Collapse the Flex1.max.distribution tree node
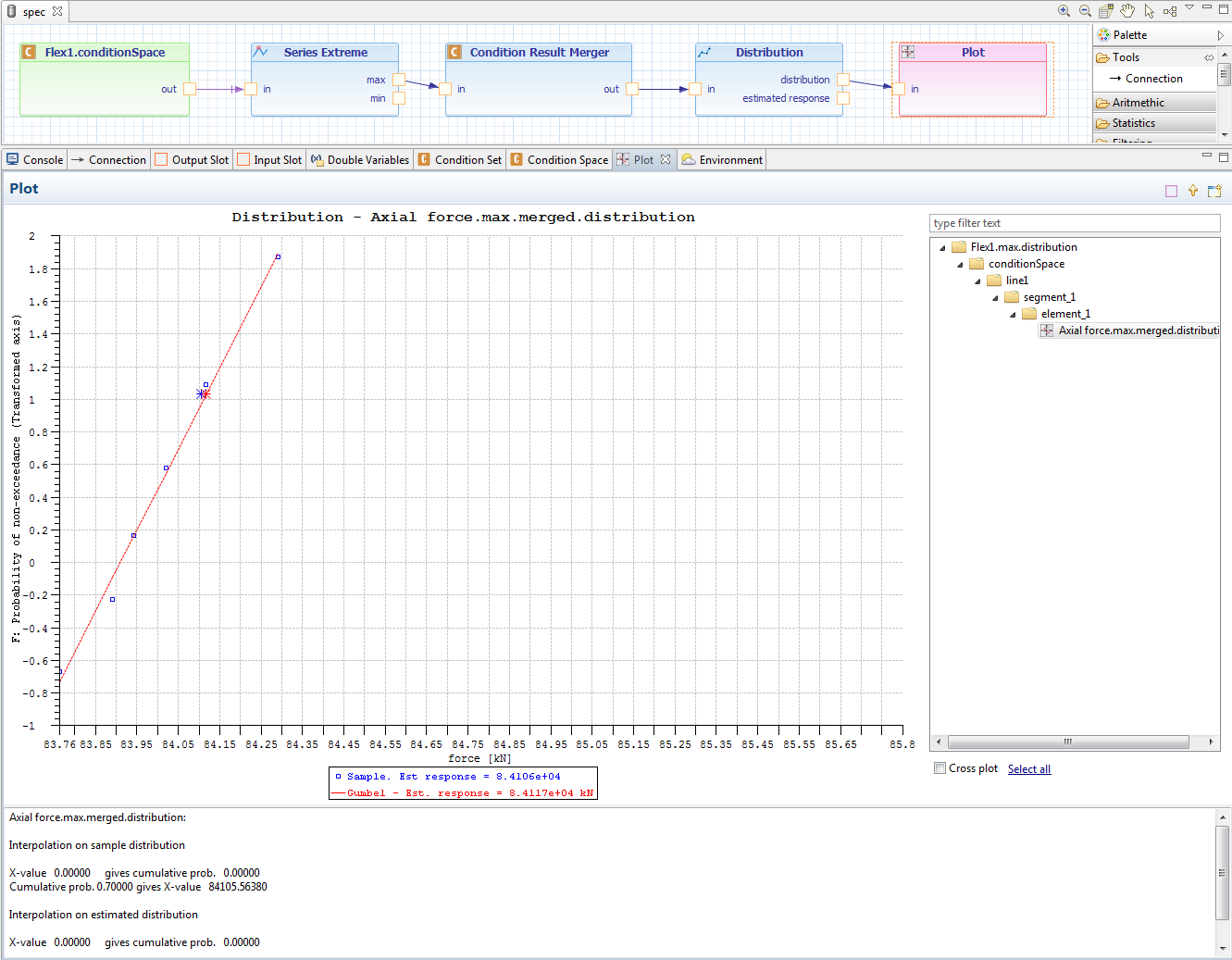The width and height of the screenshot is (1232, 960). (942, 248)
